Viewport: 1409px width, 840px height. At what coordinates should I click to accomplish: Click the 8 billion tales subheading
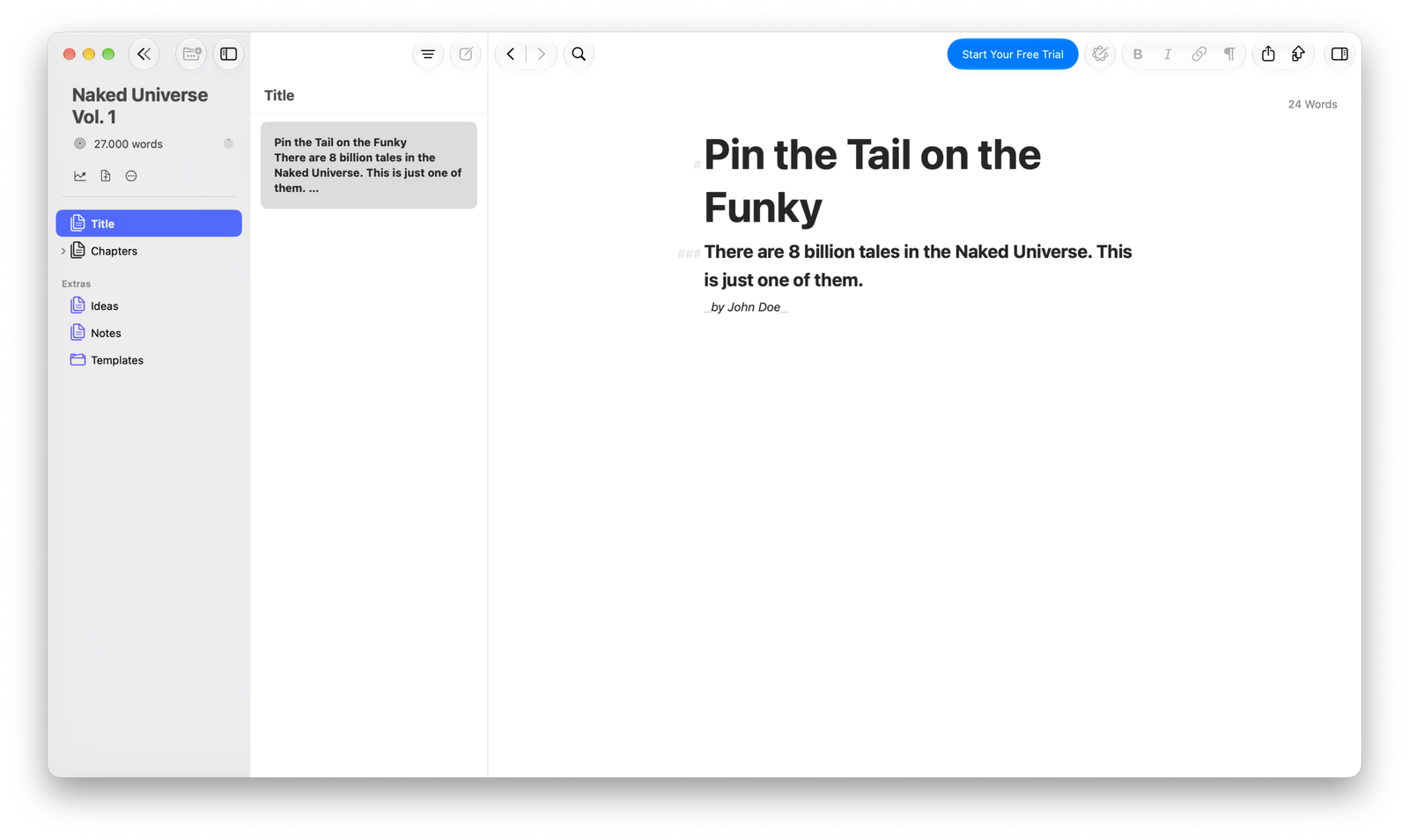click(918, 266)
